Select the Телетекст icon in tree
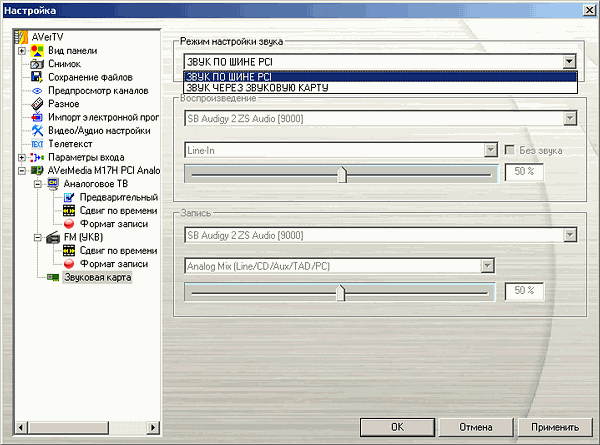This screenshot has width=600, height=445. point(37,144)
